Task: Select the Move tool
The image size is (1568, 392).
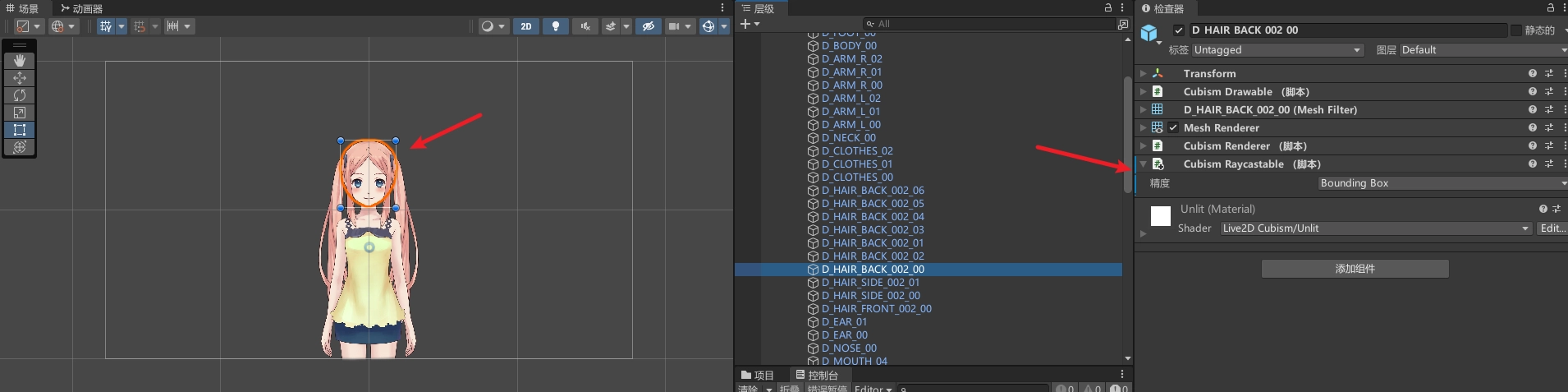Action: pyautogui.click(x=20, y=78)
